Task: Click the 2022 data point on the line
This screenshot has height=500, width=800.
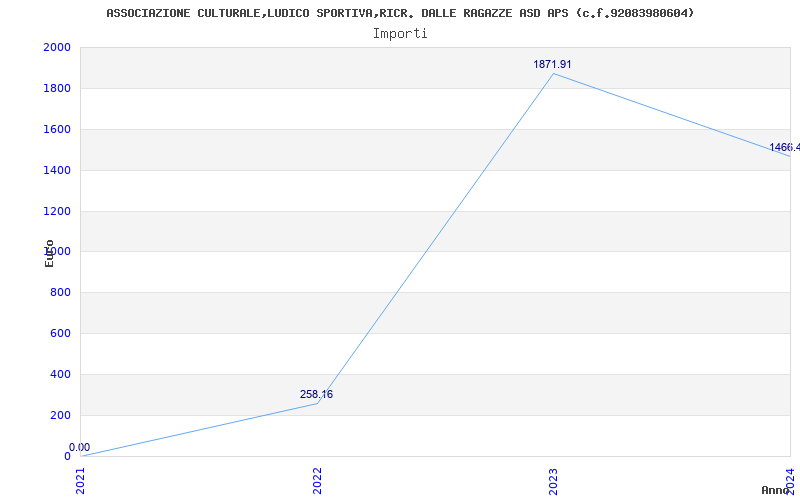Action: point(317,404)
